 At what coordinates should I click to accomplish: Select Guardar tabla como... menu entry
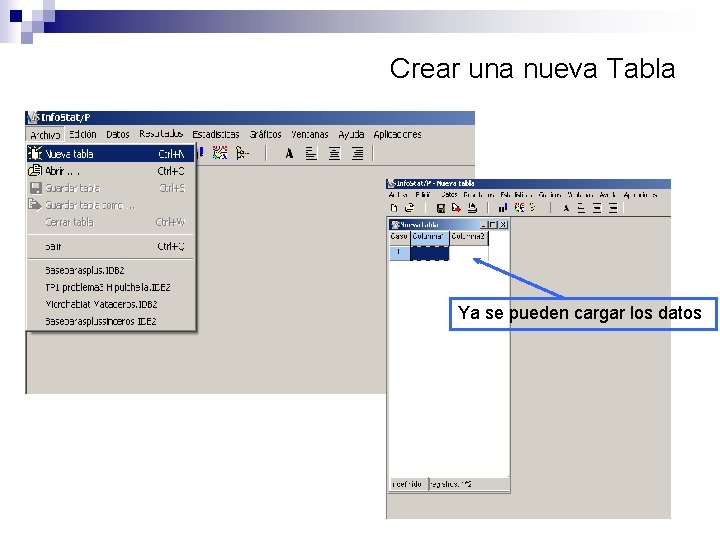point(111,205)
